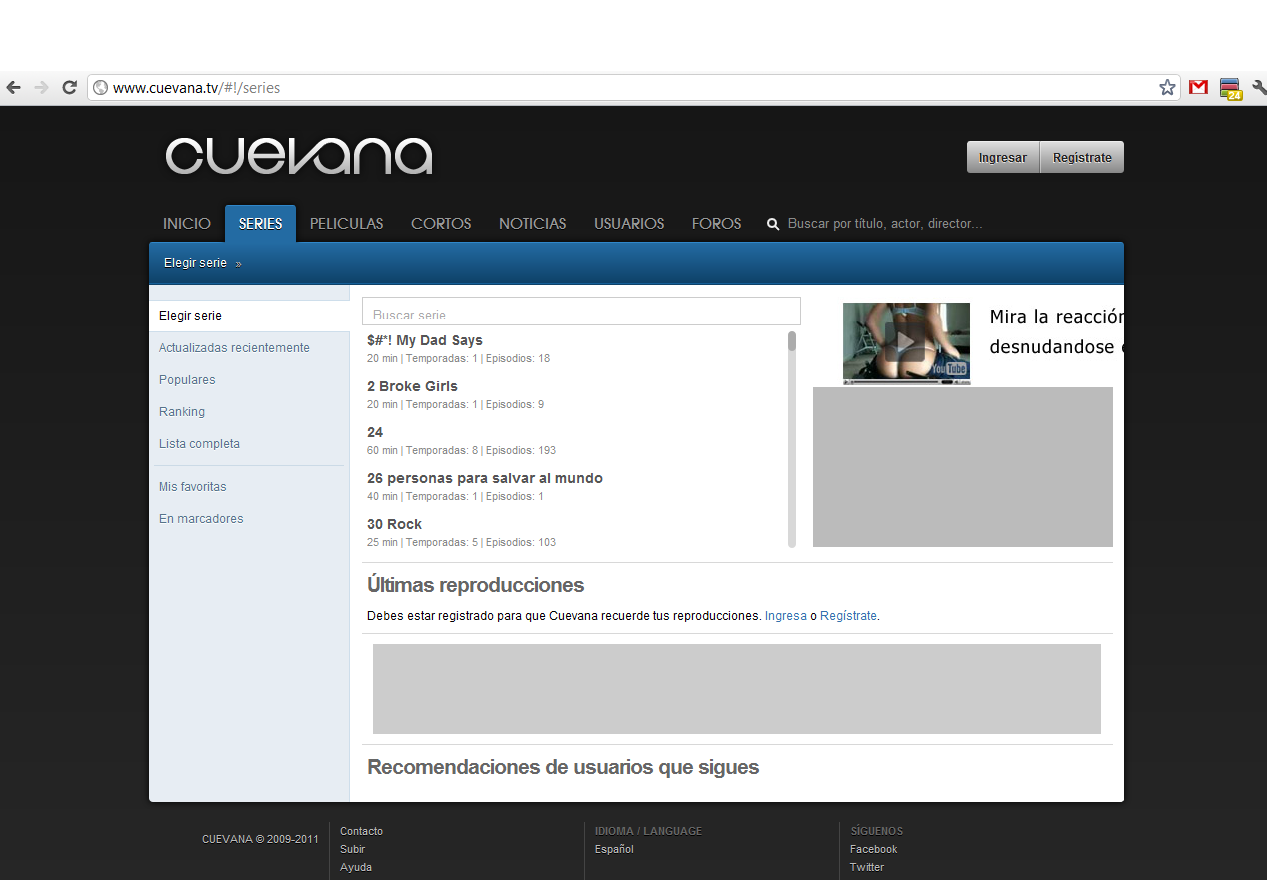Click the series list scrollbar handle
Image resolution: width=1267 pixels, height=880 pixels.
(x=792, y=341)
